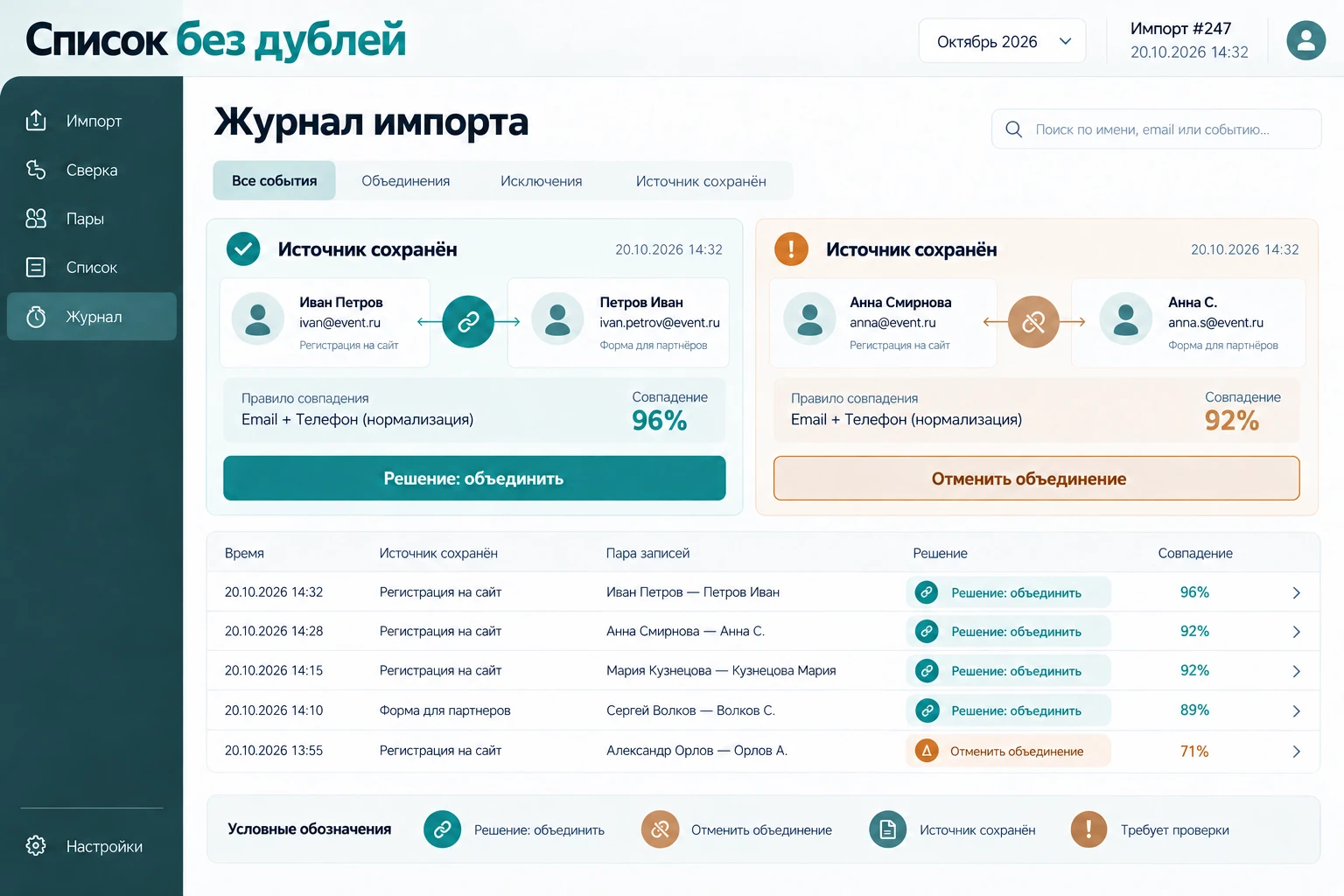Click the Мария Кузнецова — Кузнецова Мария cell

[x=721, y=670]
